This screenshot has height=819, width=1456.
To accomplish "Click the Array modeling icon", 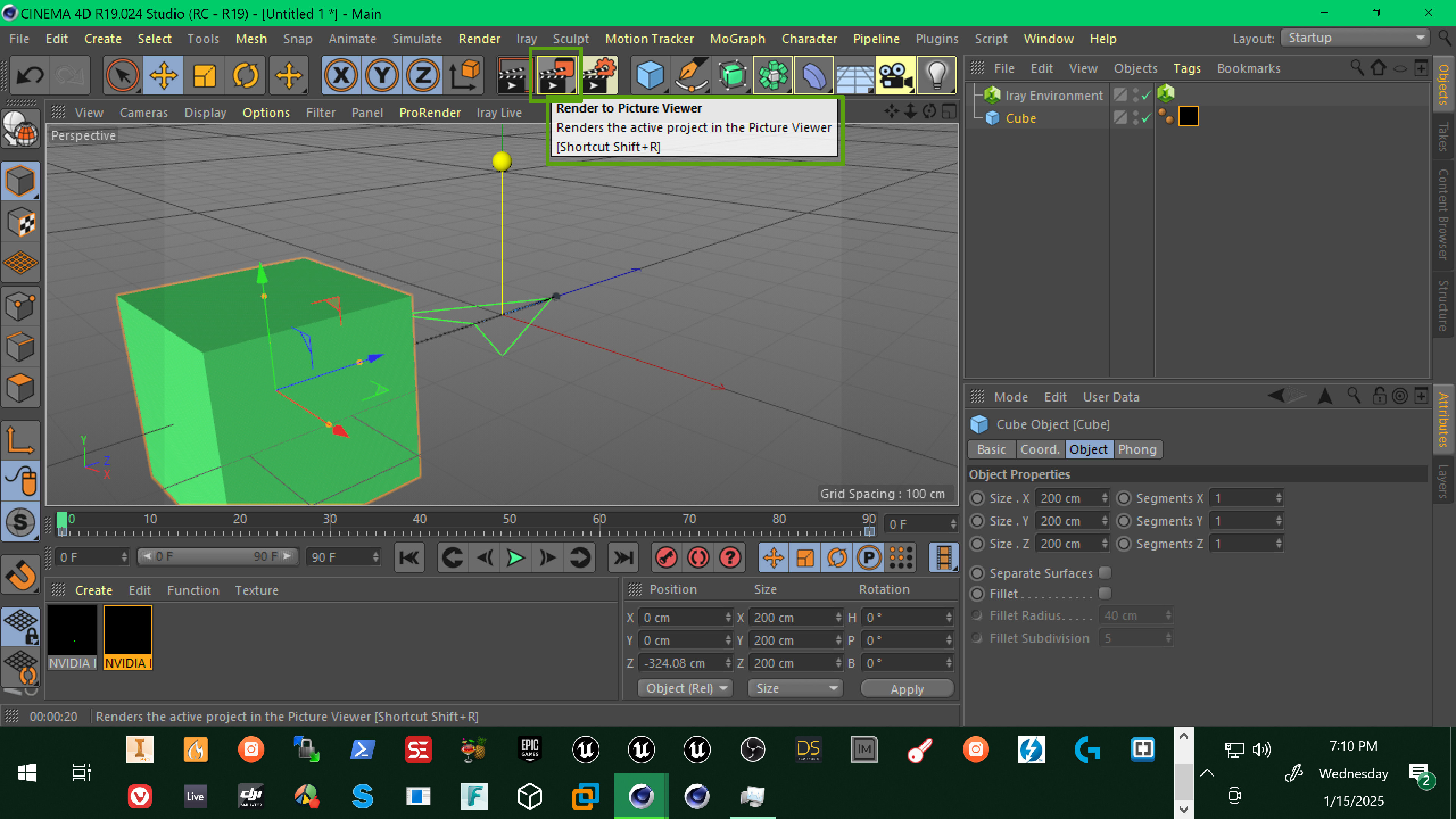I will pos(773,75).
